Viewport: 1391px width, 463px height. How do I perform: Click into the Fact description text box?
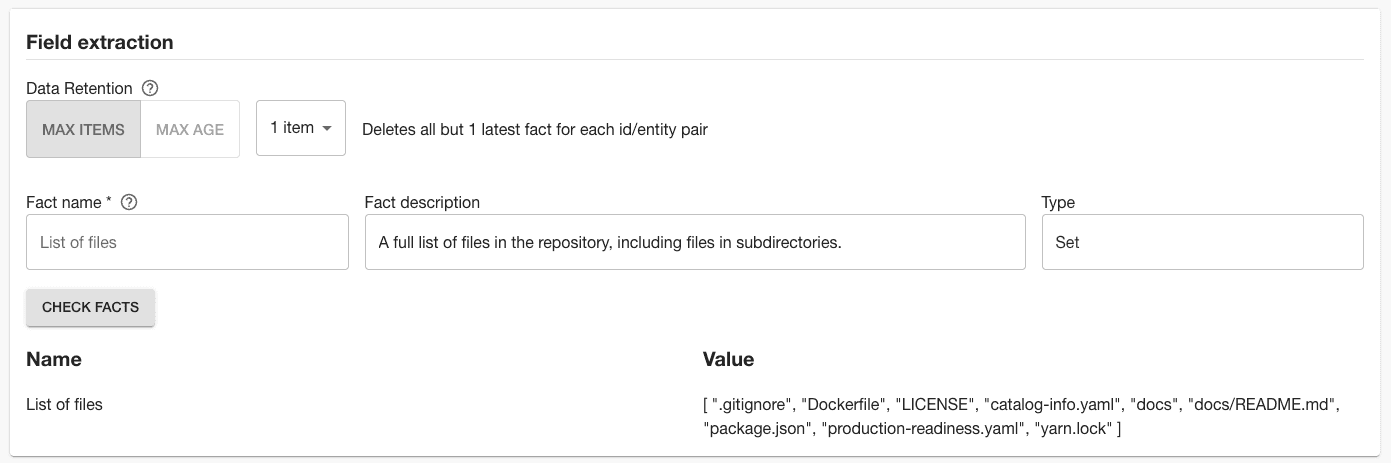[x=695, y=242]
